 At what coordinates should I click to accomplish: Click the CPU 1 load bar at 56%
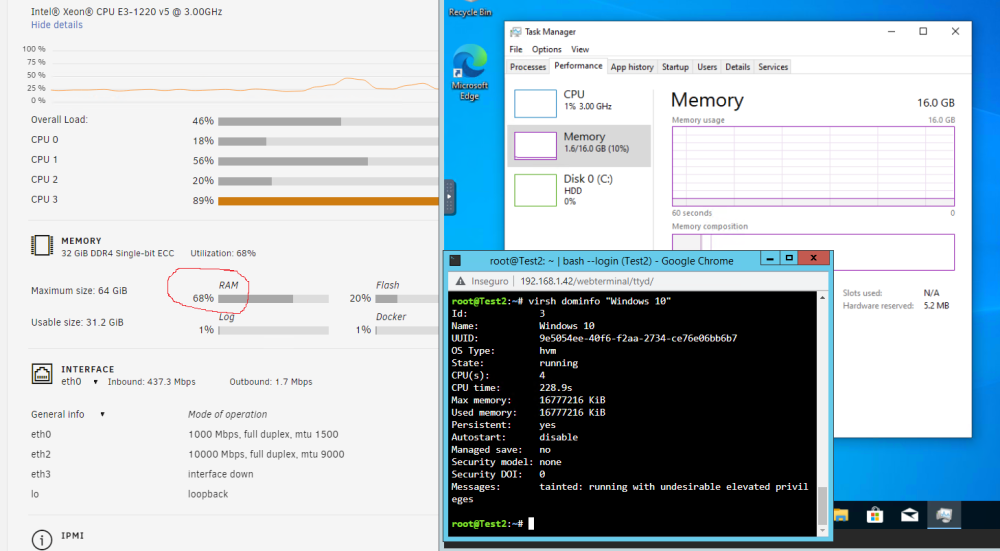tap(328, 161)
